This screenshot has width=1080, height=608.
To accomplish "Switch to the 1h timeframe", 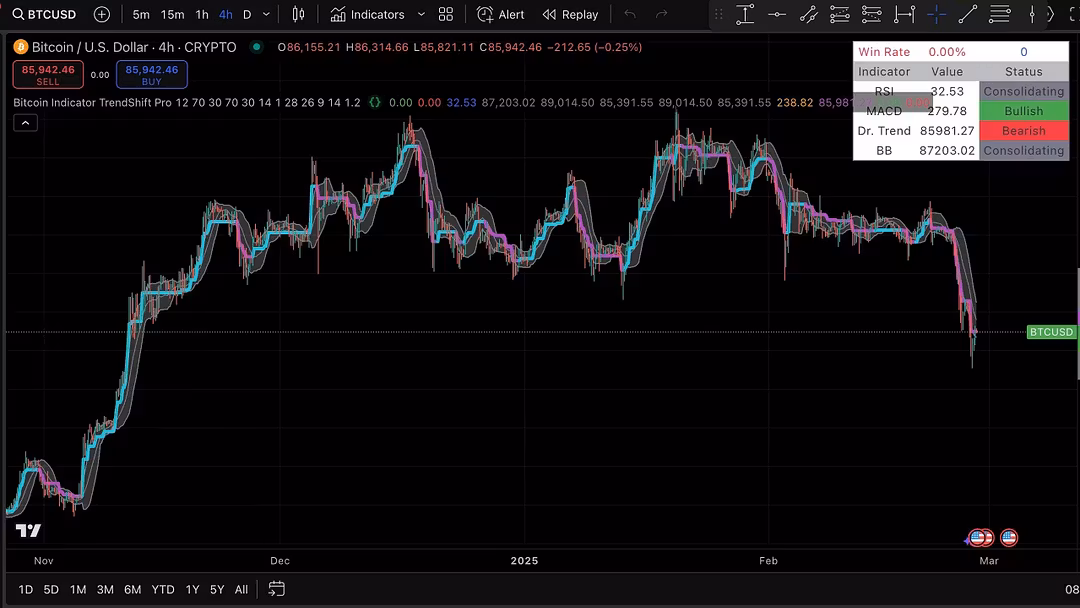I will tap(202, 14).
